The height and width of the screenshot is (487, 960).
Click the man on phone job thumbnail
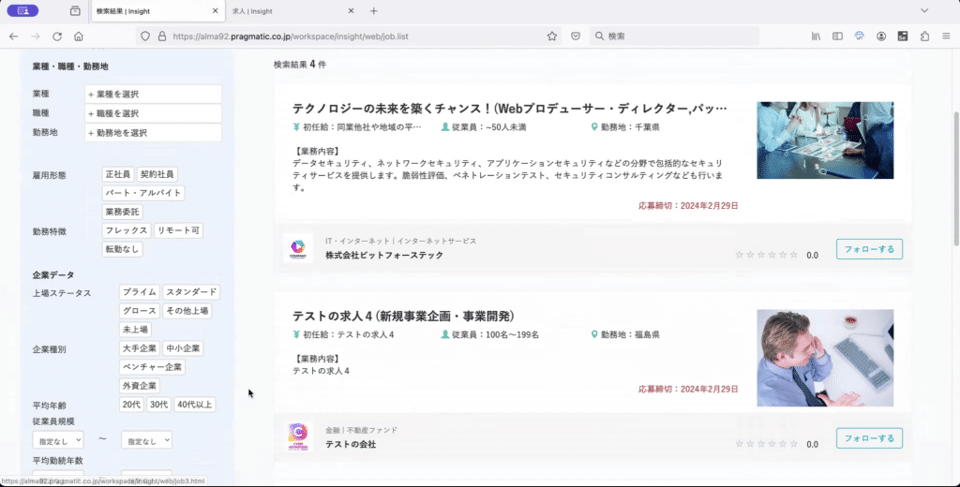(x=825, y=358)
